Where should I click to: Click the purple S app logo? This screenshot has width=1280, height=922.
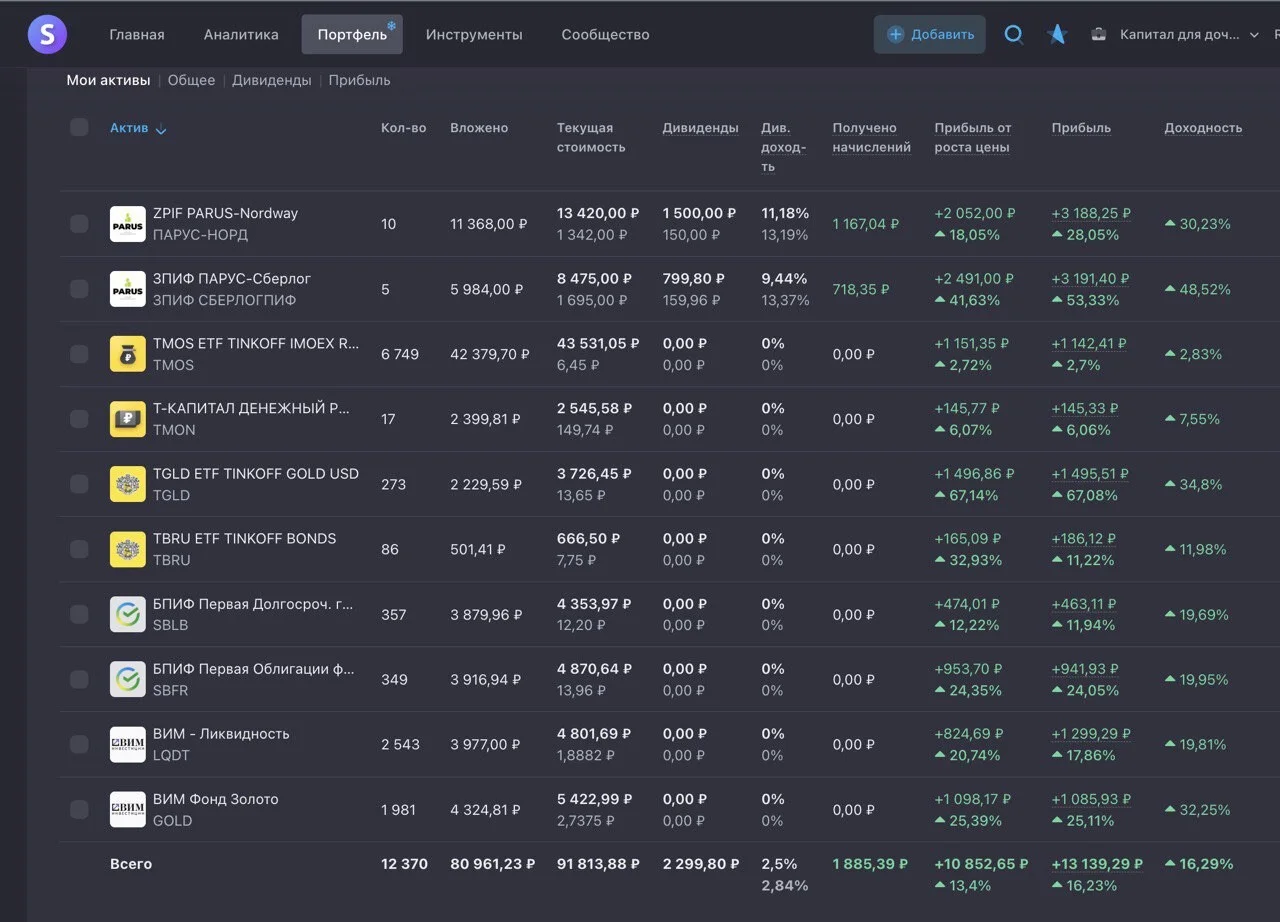[47, 35]
